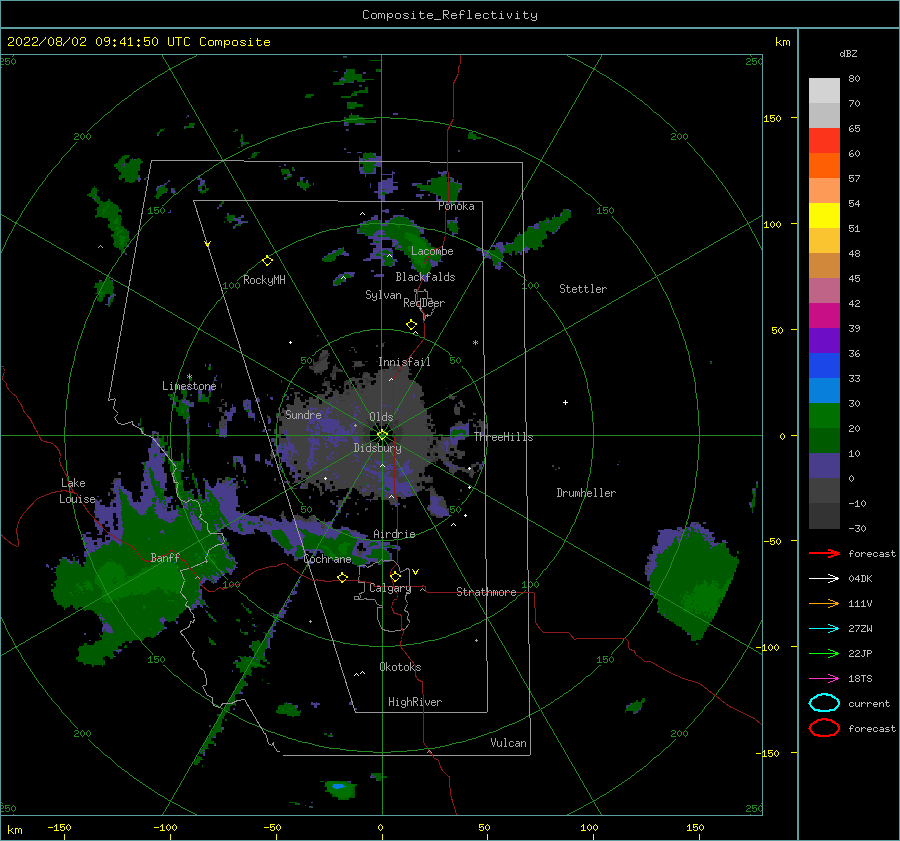The image size is (900, 841).
Task: Click the yellow diamond marker below RedDeer
Action: pyautogui.click(x=411, y=325)
